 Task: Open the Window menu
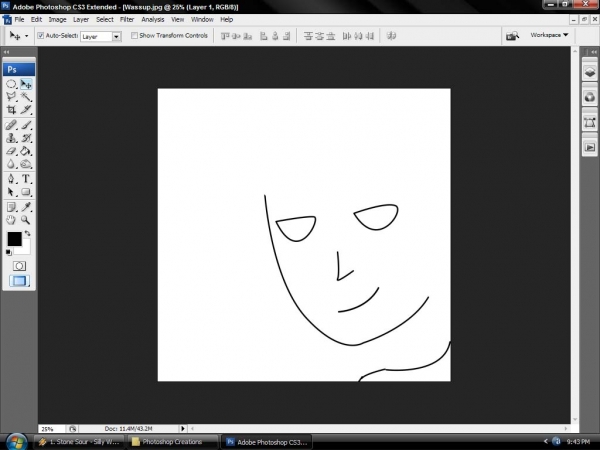[x=202, y=20]
